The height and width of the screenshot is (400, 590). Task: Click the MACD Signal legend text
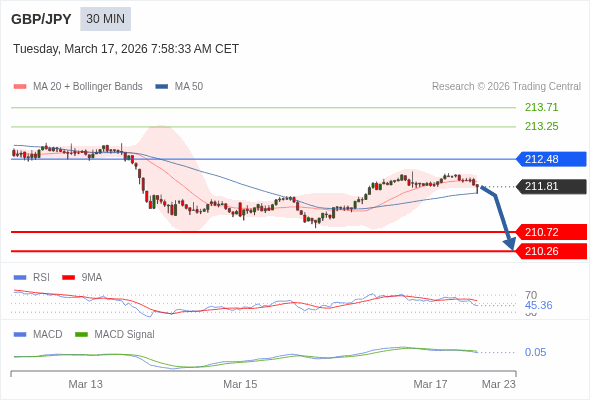[x=125, y=335]
